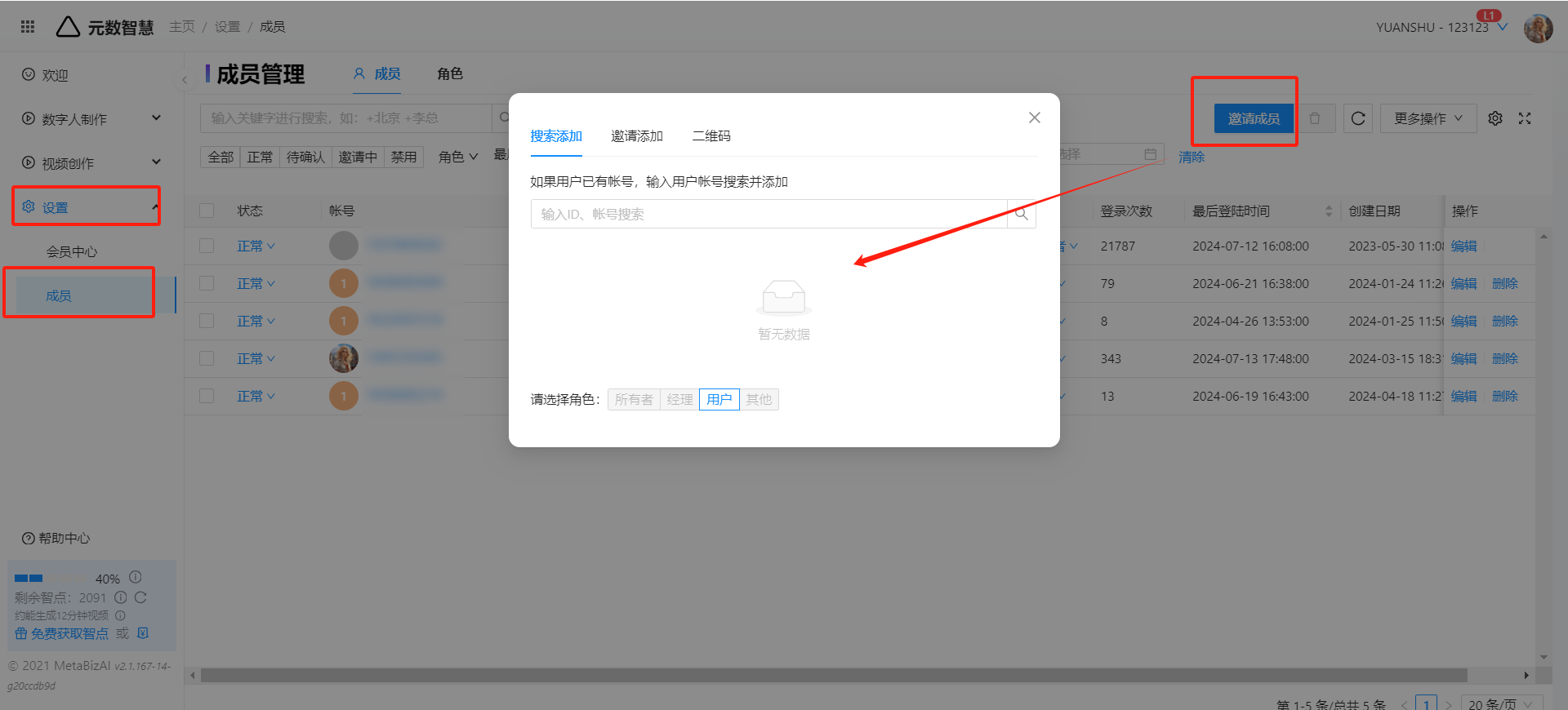1568x710 pixels.
Task: Sort by 最后登陆时间 column arrows
Action: (x=1329, y=211)
